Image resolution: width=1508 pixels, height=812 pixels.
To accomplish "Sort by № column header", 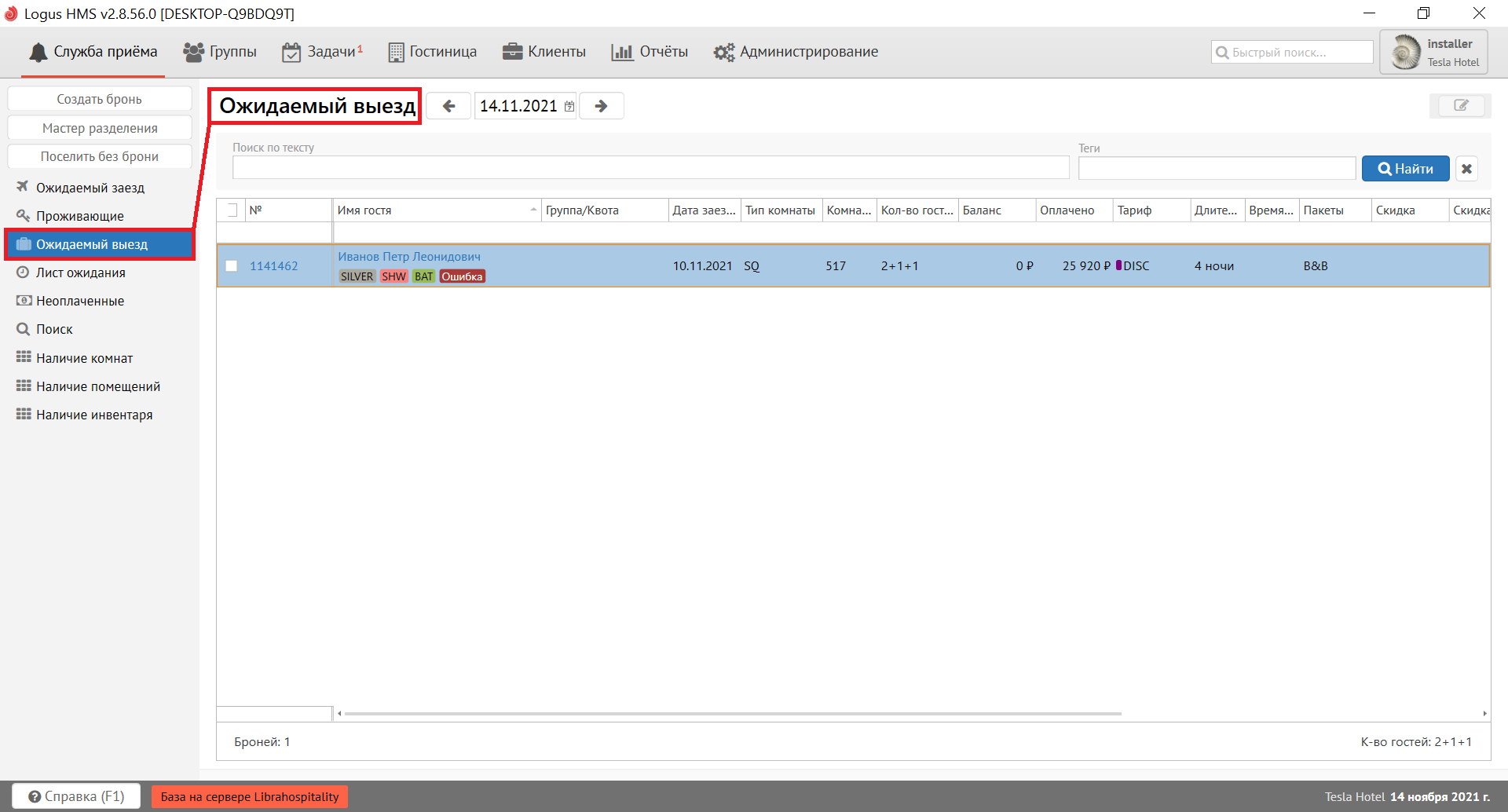I will [x=288, y=210].
